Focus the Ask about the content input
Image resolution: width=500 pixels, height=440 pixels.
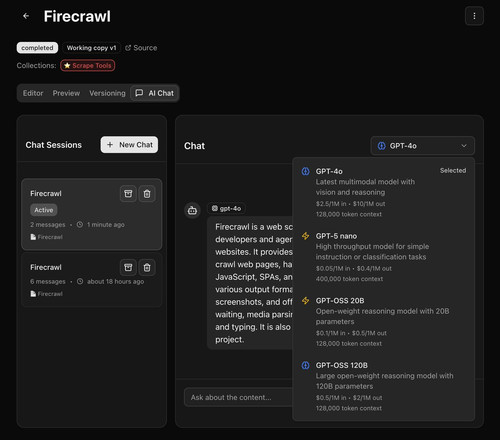coord(238,397)
